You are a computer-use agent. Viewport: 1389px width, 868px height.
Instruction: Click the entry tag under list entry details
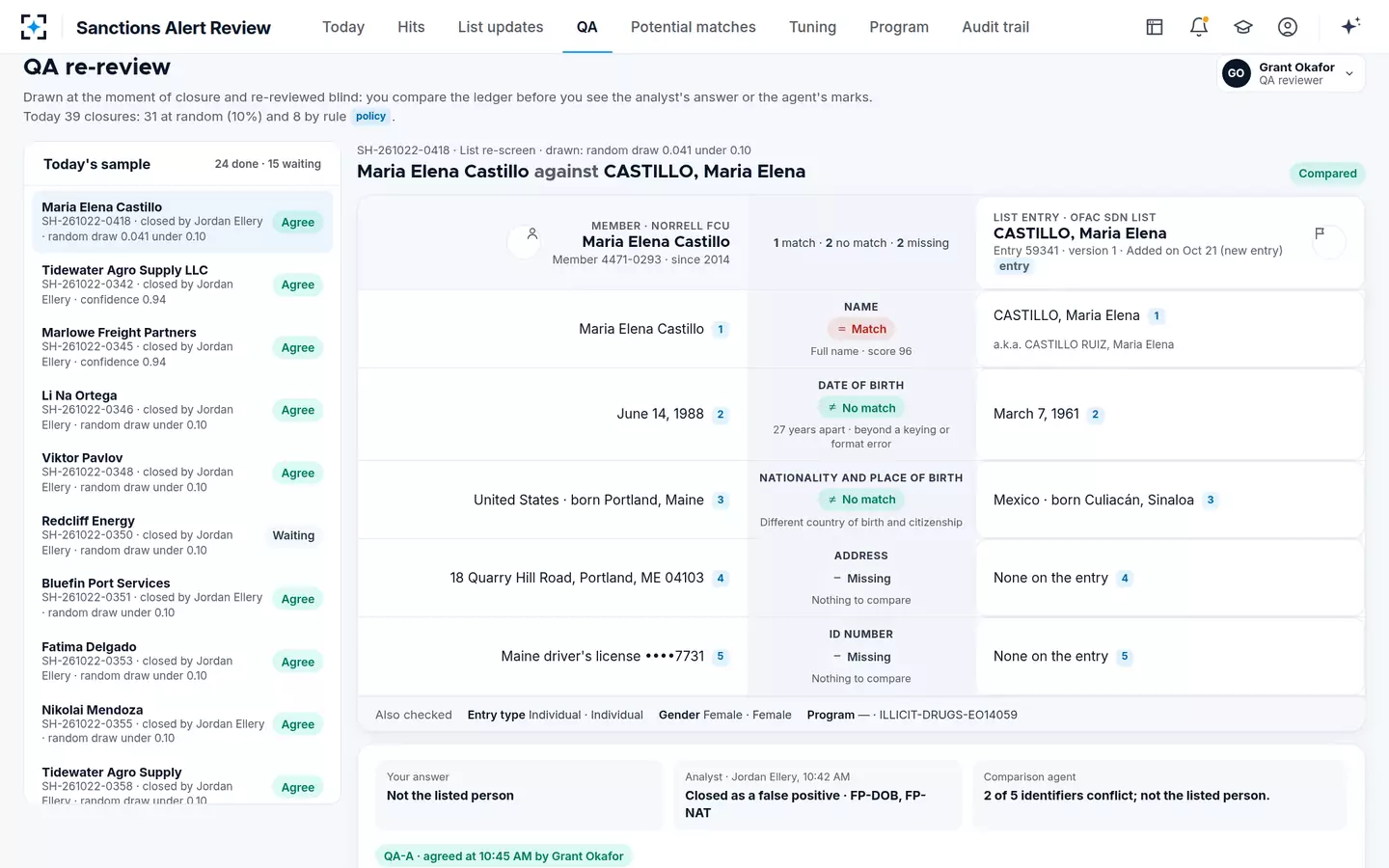(x=1014, y=267)
